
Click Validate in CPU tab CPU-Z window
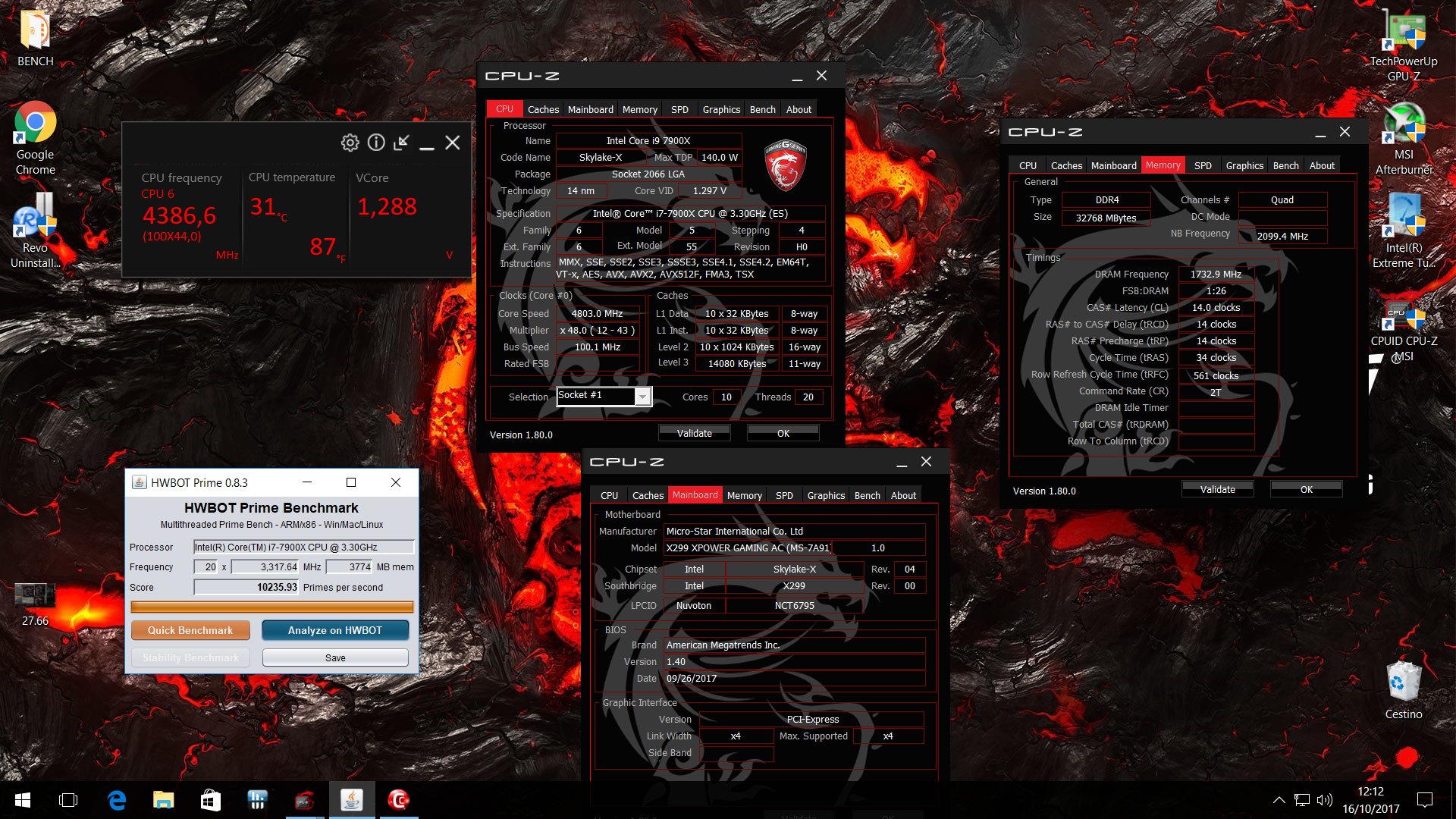click(694, 433)
